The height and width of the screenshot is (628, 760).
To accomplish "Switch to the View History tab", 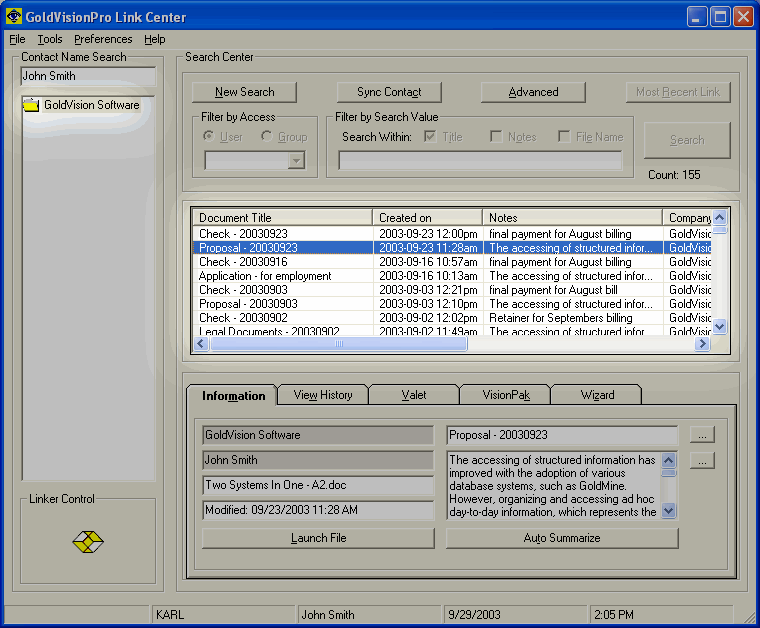I will tap(323, 395).
